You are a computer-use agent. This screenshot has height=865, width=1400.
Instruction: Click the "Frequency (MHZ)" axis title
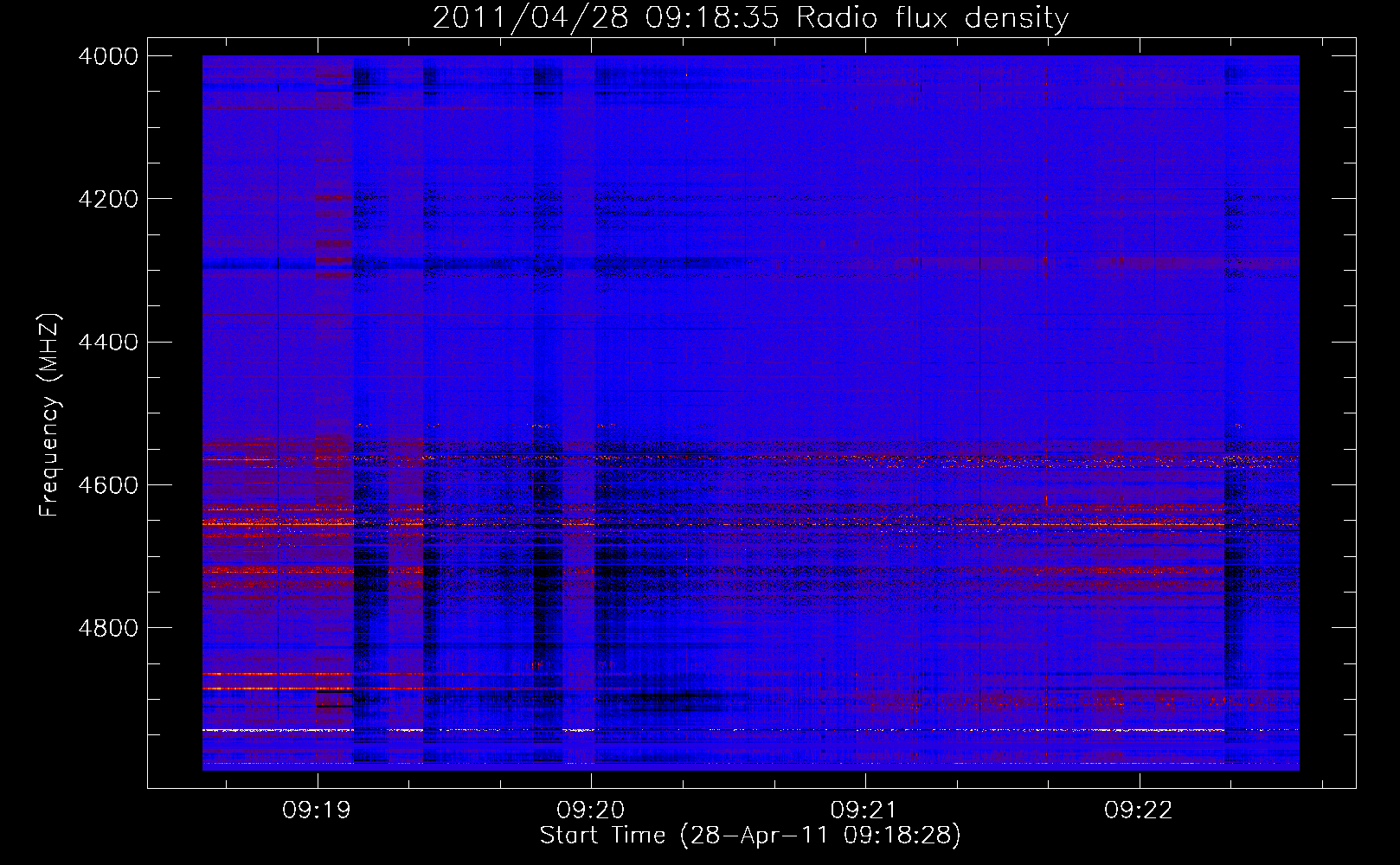tap(50, 416)
